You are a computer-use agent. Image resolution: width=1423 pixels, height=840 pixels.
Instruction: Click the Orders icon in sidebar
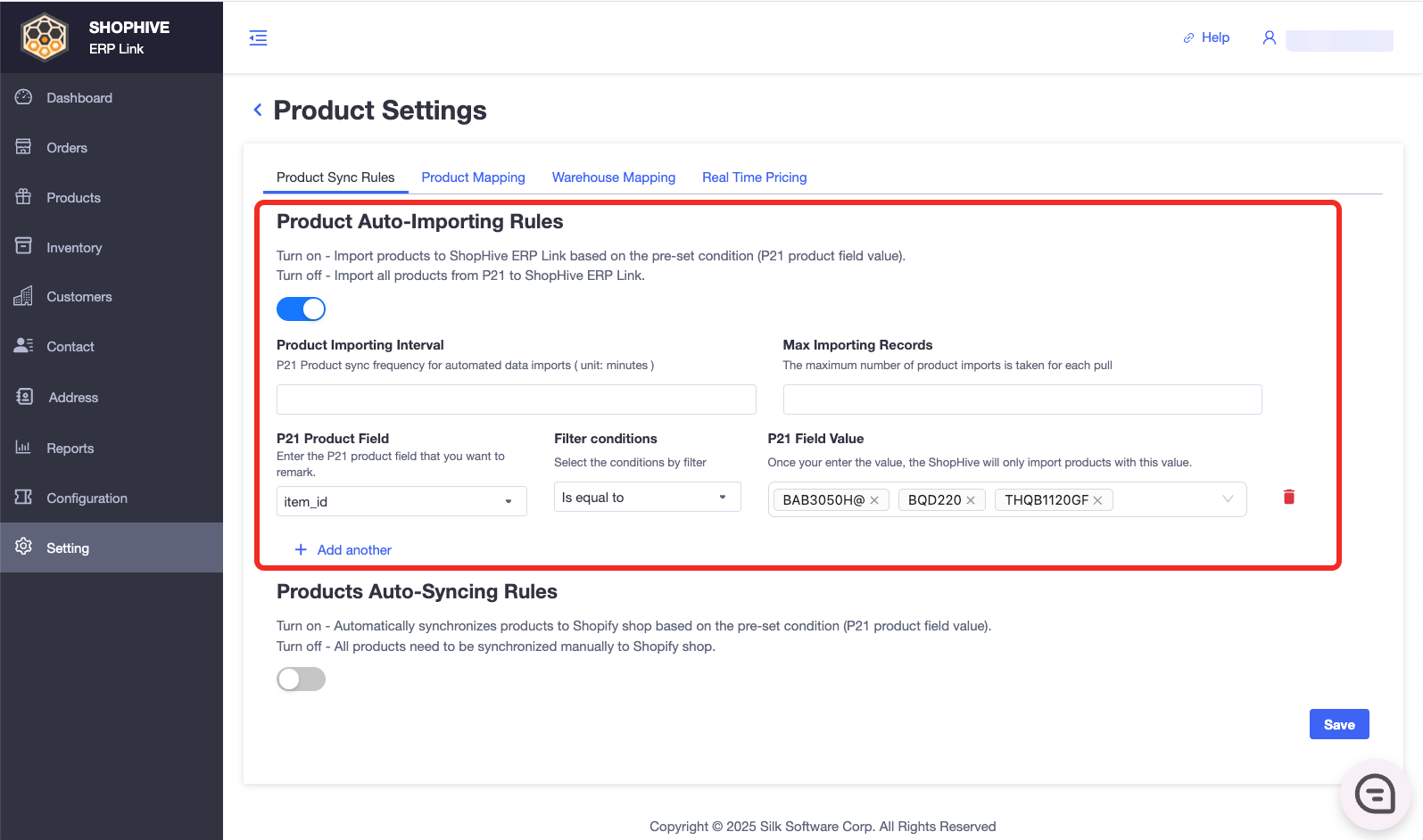point(24,147)
